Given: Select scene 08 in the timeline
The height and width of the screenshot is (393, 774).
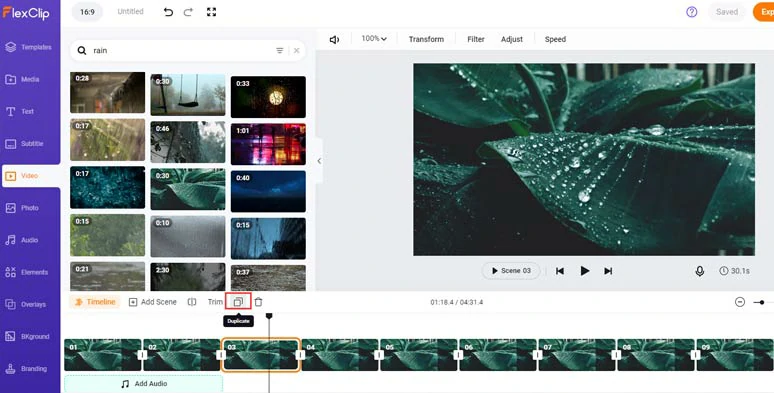Looking at the screenshot, I should pos(656,354).
